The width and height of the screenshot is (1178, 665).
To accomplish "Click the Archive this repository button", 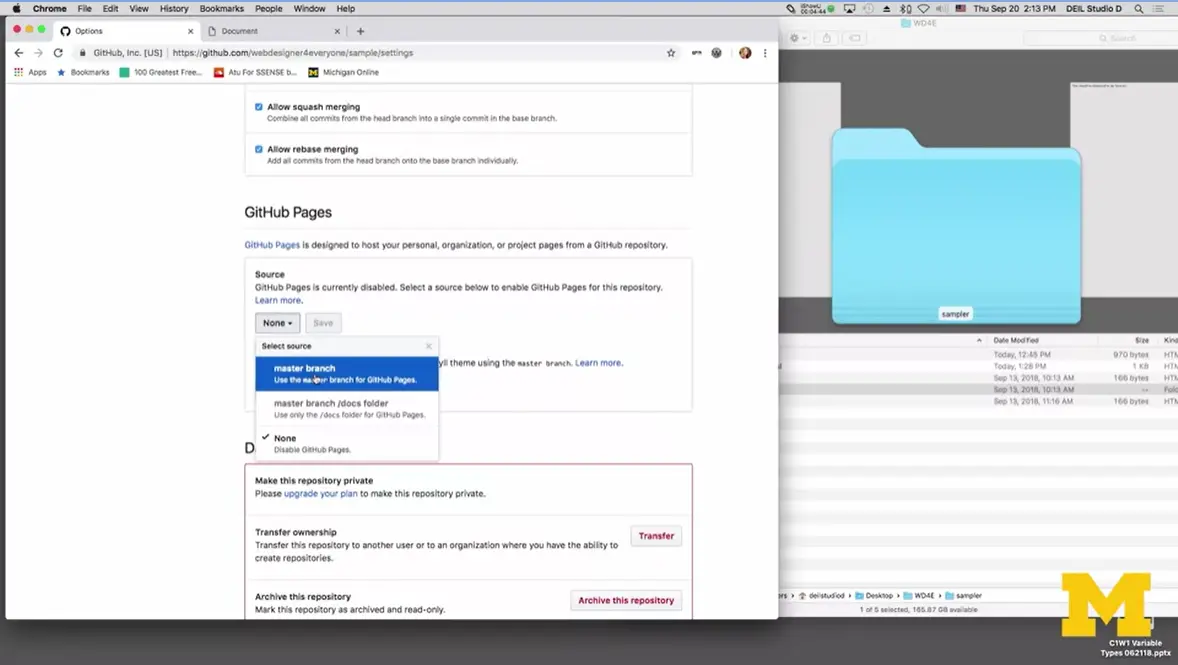I will pos(626,600).
